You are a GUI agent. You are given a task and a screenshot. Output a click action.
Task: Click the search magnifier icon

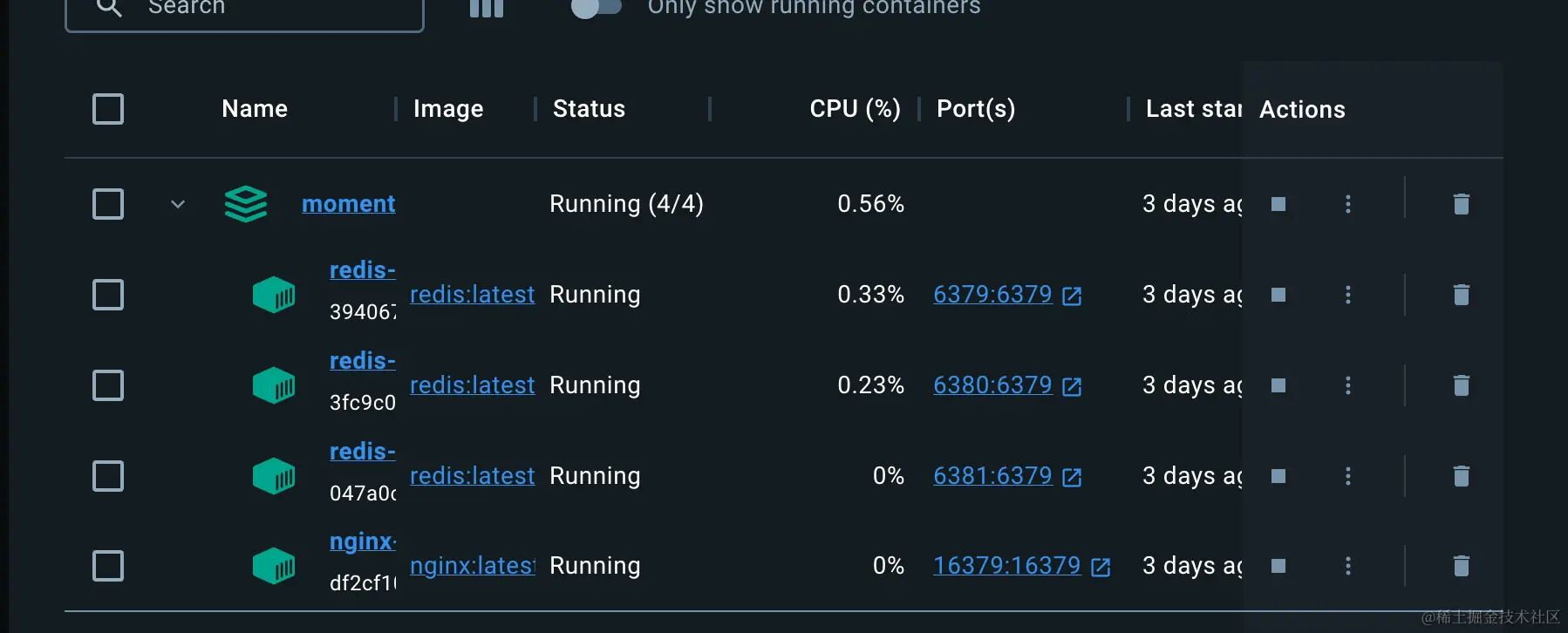109,7
